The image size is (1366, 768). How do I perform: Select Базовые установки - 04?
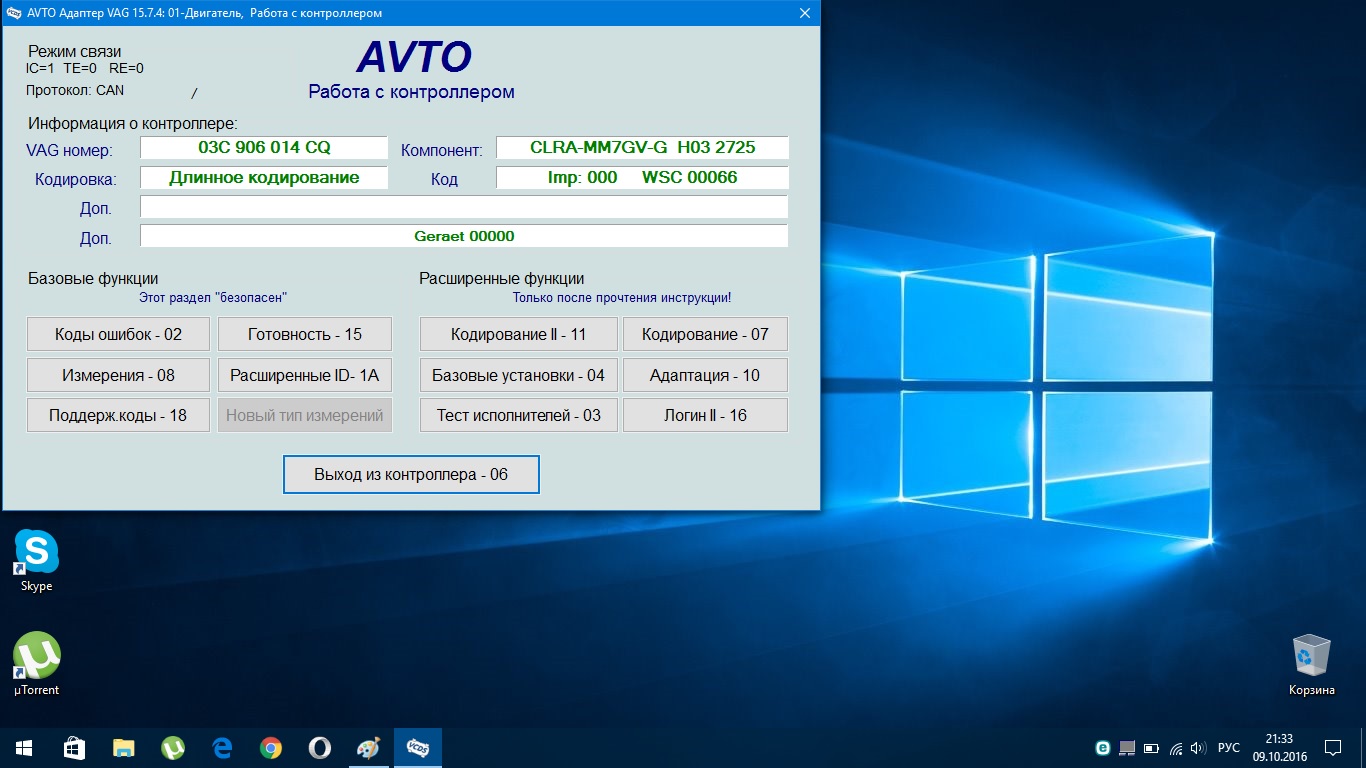[x=518, y=375]
